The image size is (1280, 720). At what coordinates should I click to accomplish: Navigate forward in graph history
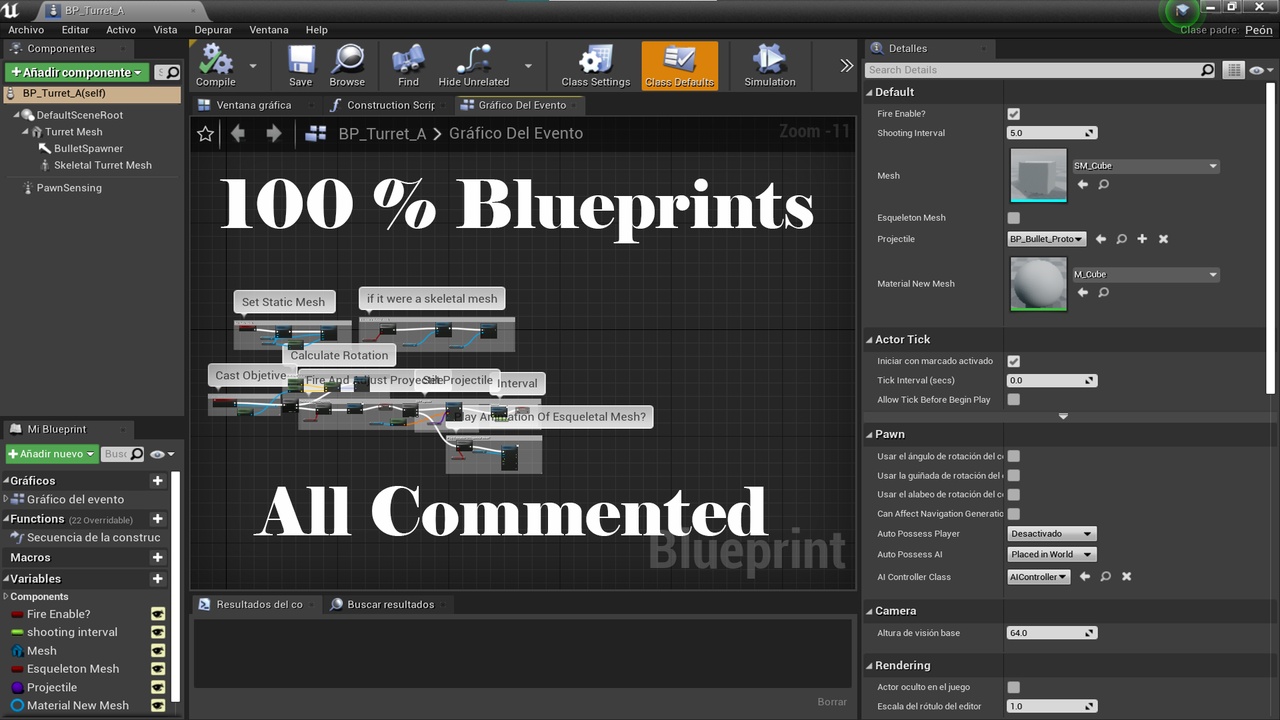pos(273,133)
